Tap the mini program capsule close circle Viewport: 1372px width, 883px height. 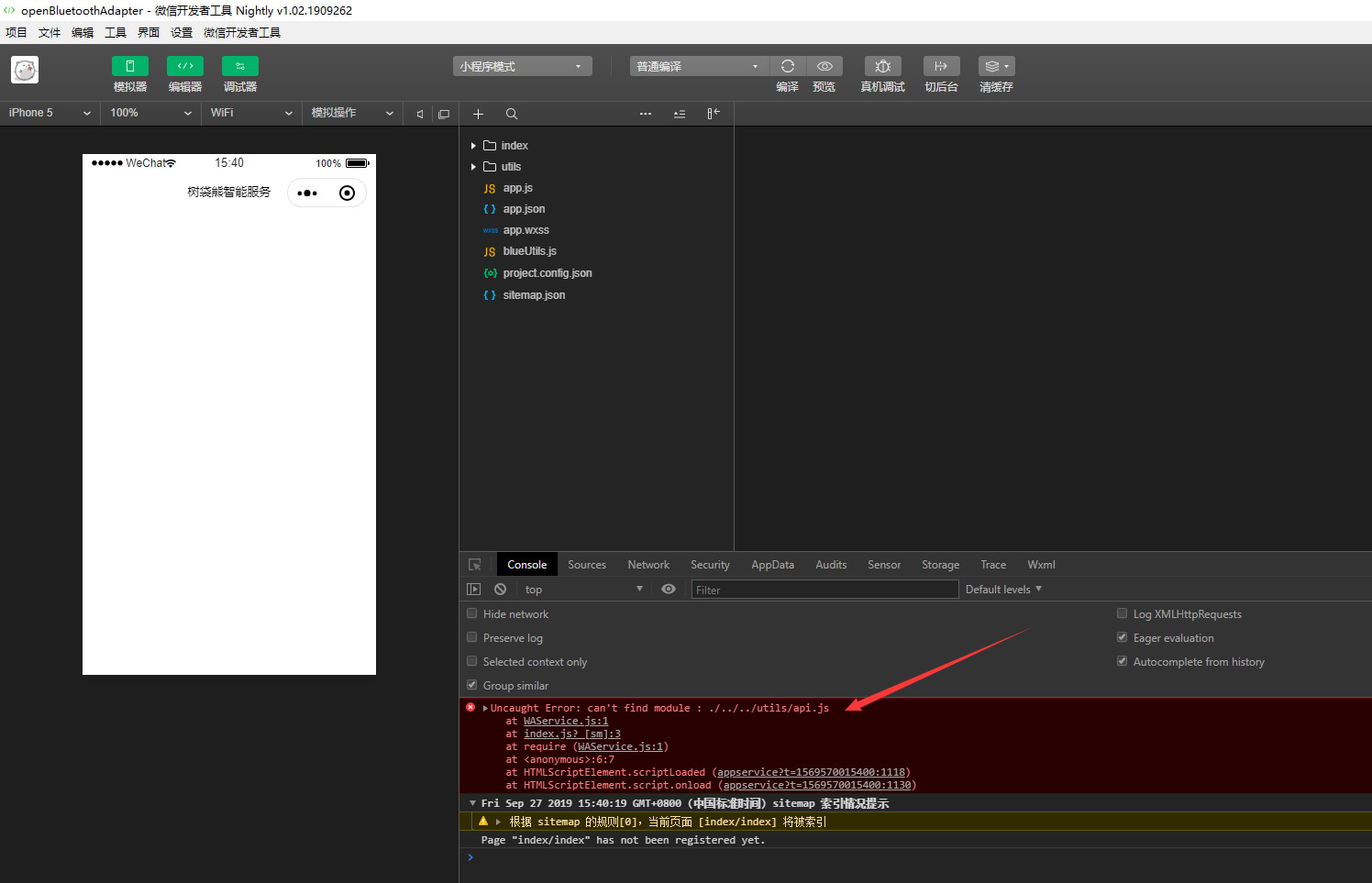click(347, 193)
